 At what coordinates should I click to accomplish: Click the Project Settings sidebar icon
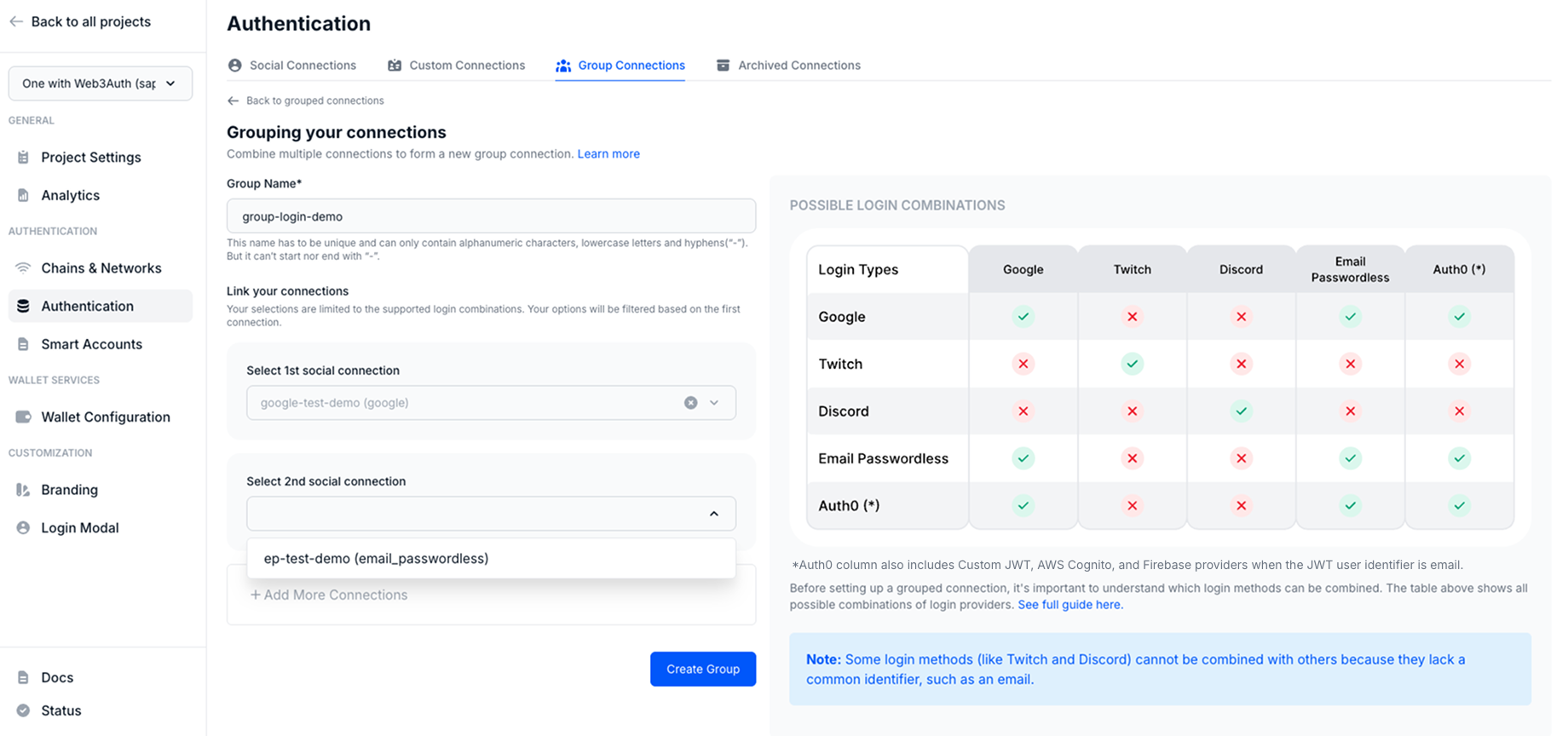23,157
